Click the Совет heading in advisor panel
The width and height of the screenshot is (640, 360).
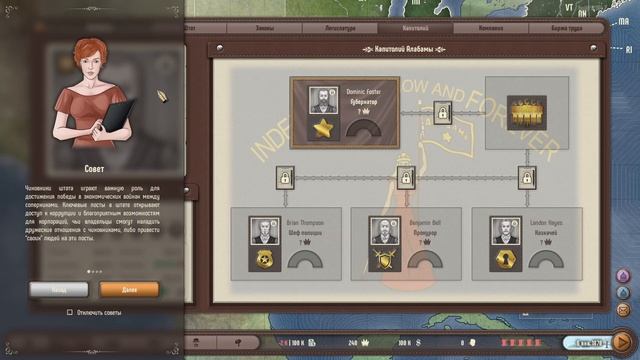point(94,169)
